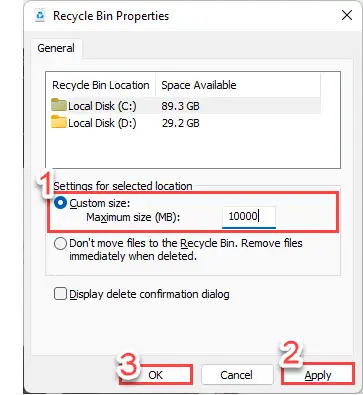Click the Maximum size (MB) input field

click(249, 217)
